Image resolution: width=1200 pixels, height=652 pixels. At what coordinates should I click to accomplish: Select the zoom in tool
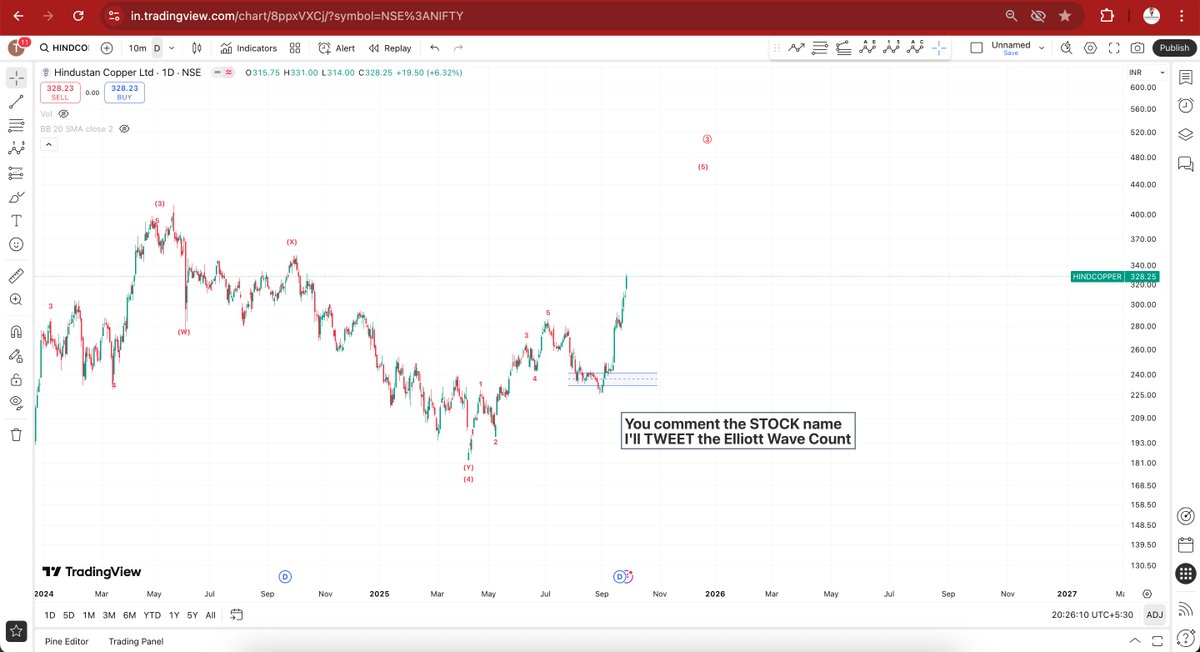[16, 299]
